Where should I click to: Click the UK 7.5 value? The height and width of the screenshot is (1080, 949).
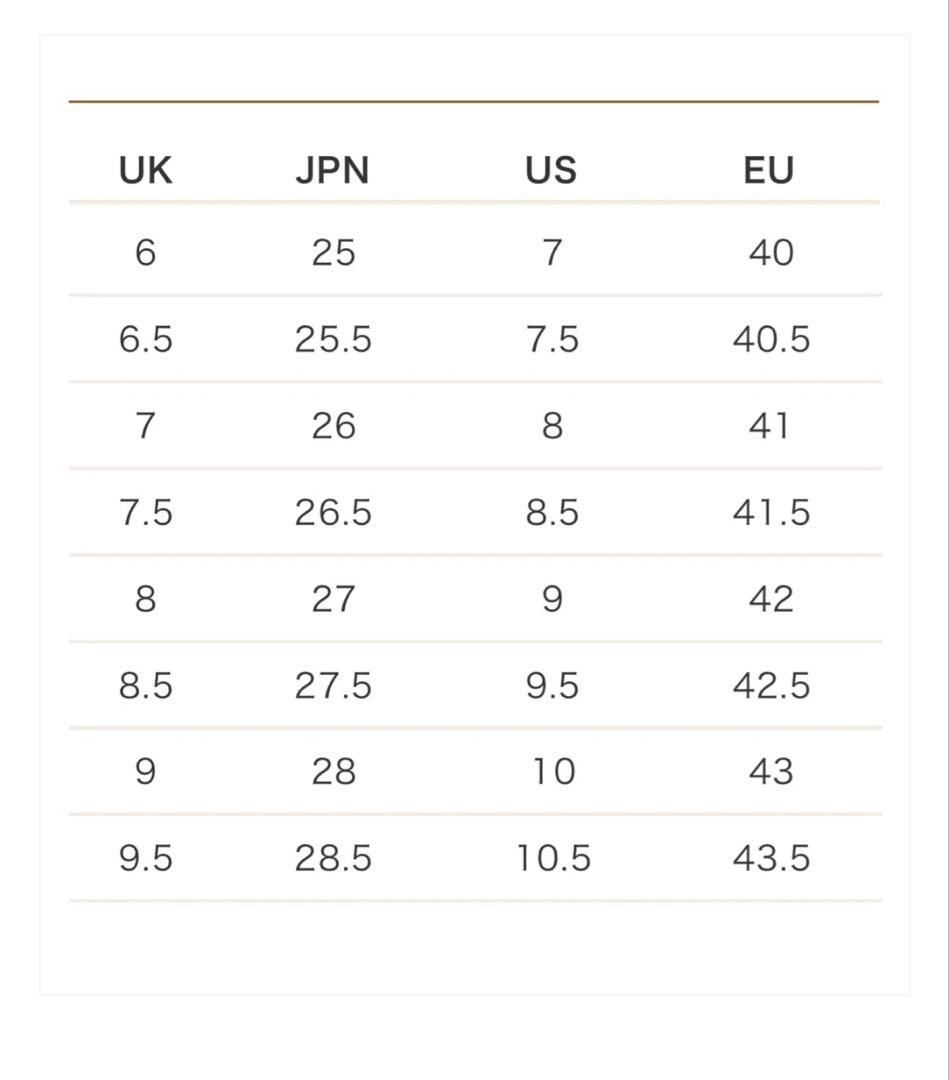(145, 512)
